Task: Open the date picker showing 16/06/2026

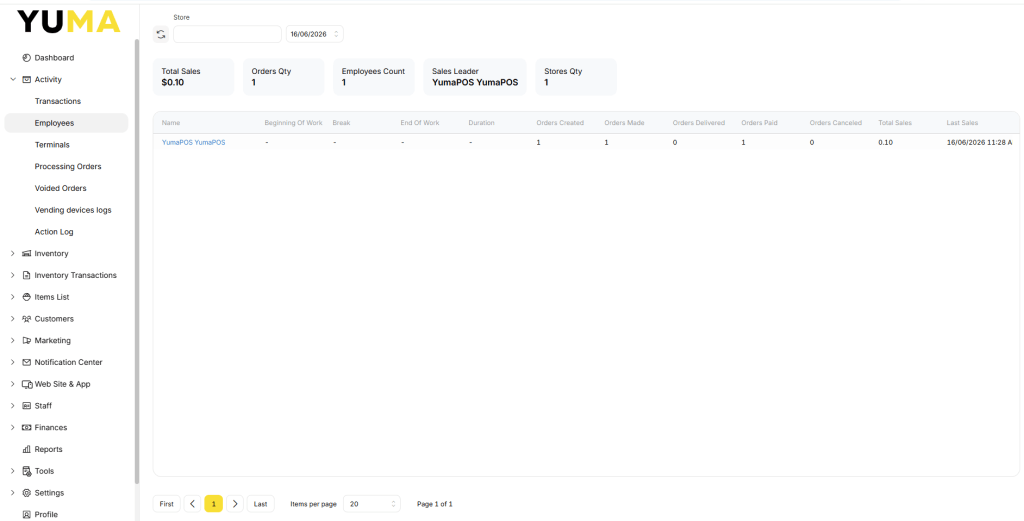Action: [x=315, y=34]
